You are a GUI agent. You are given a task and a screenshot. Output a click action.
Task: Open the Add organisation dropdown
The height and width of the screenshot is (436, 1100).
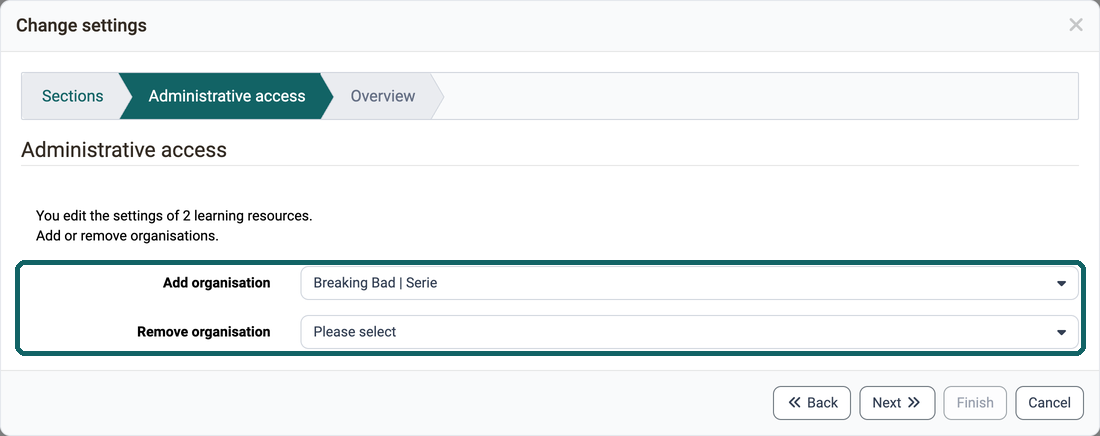point(690,283)
